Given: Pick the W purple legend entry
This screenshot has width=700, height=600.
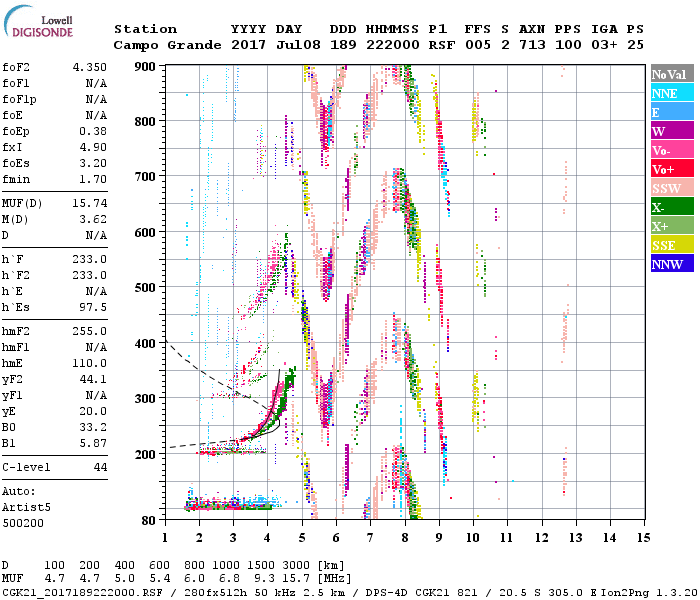Looking at the screenshot, I should click(668, 131).
